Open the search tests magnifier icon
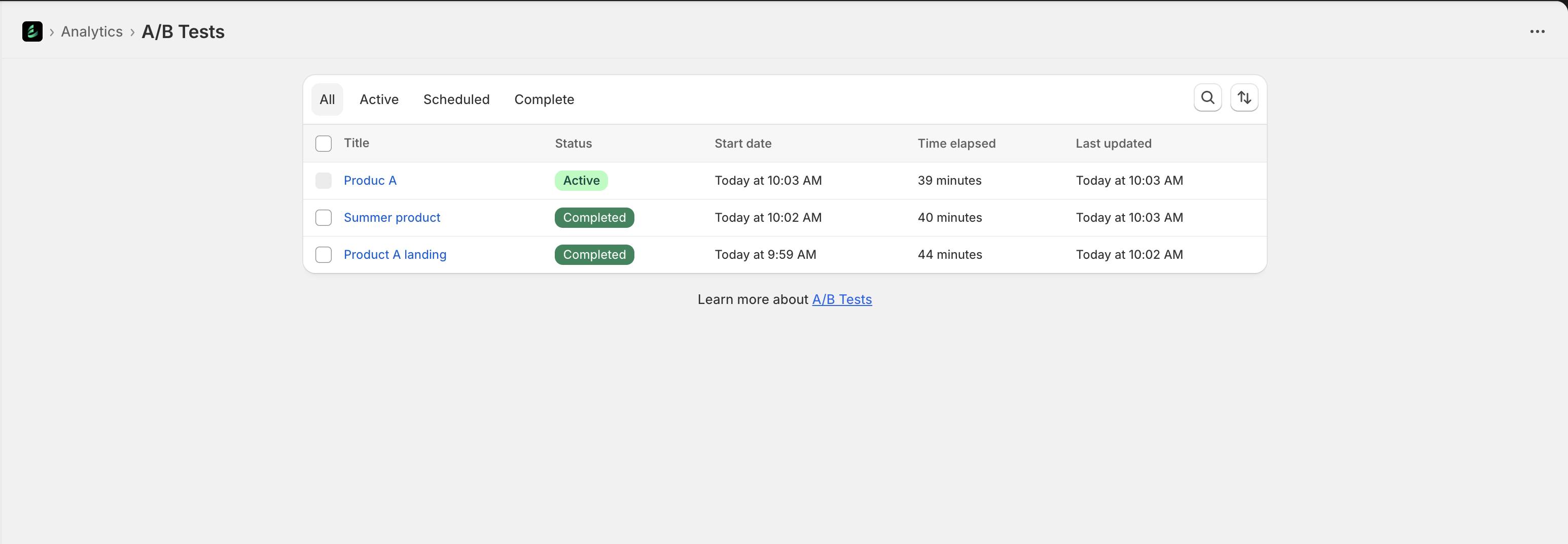The height and width of the screenshot is (544, 1568). (1207, 98)
